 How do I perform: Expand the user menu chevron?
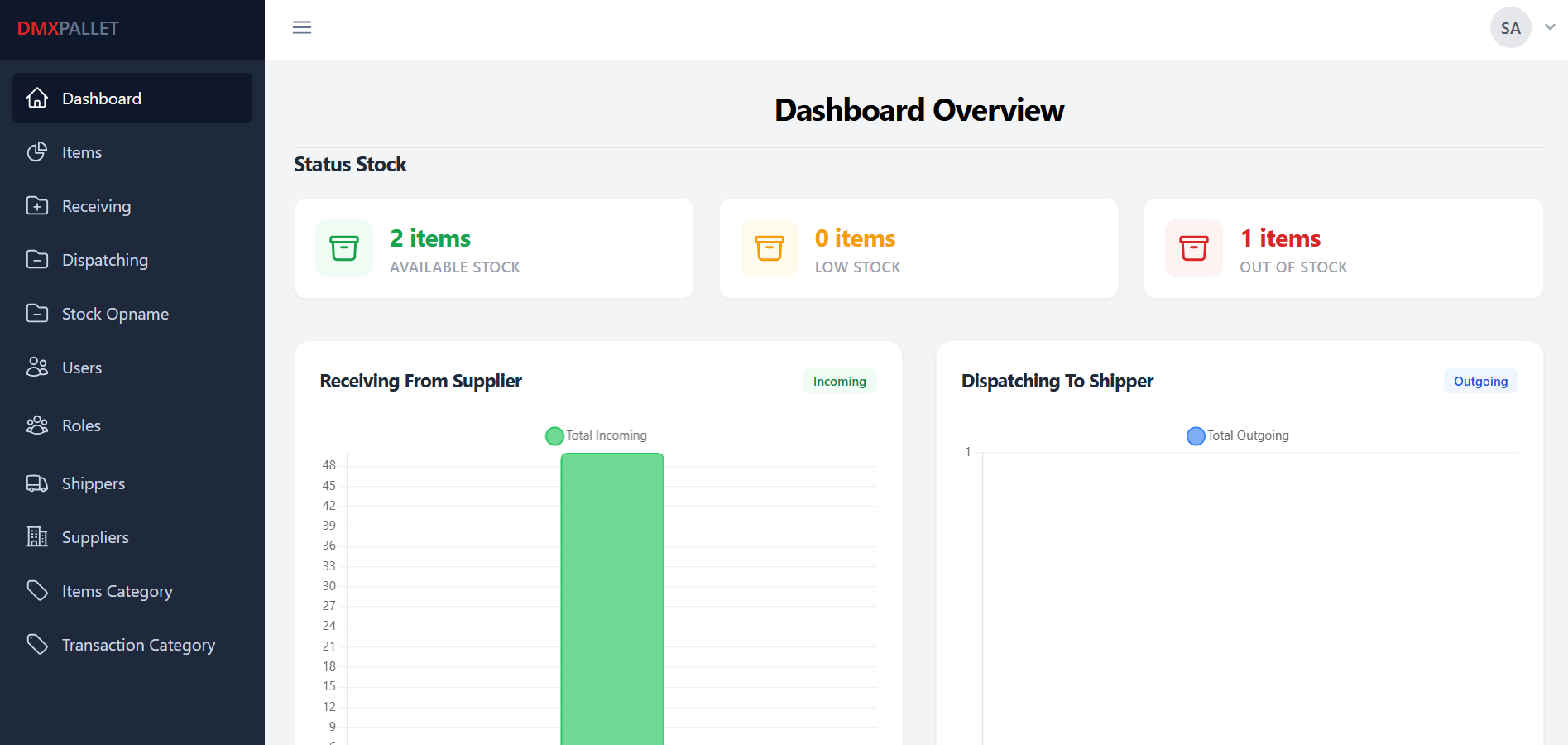(x=1550, y=27)
